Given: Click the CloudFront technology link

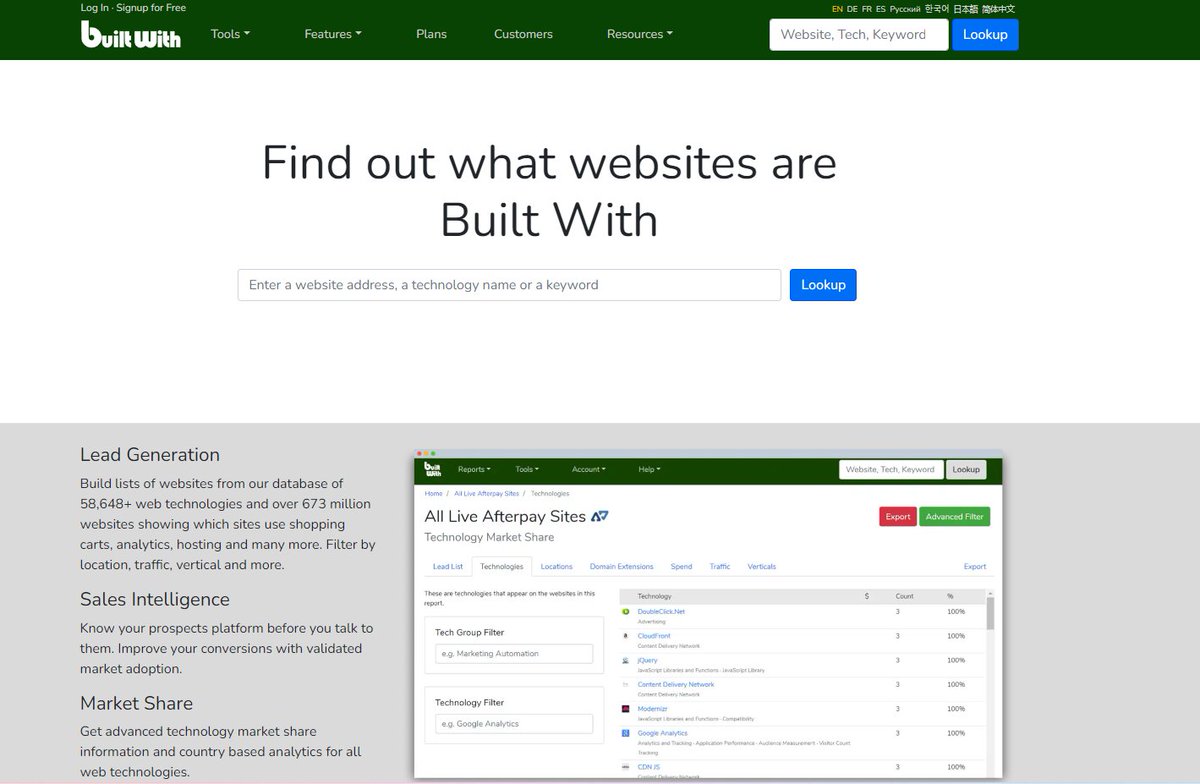Looking at the screenshot, I should click(654, 636).
